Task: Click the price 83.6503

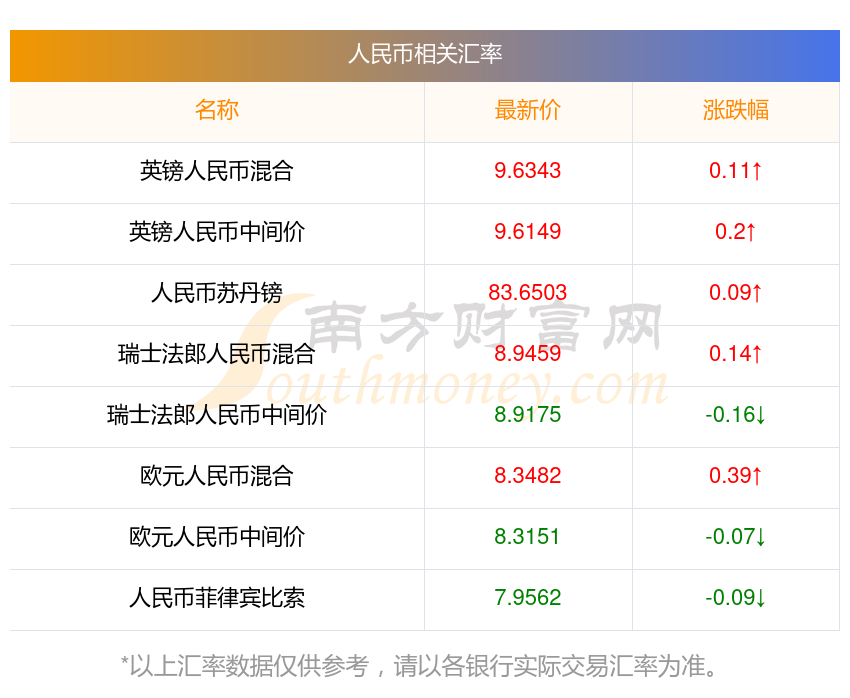Action: (527, 293)
